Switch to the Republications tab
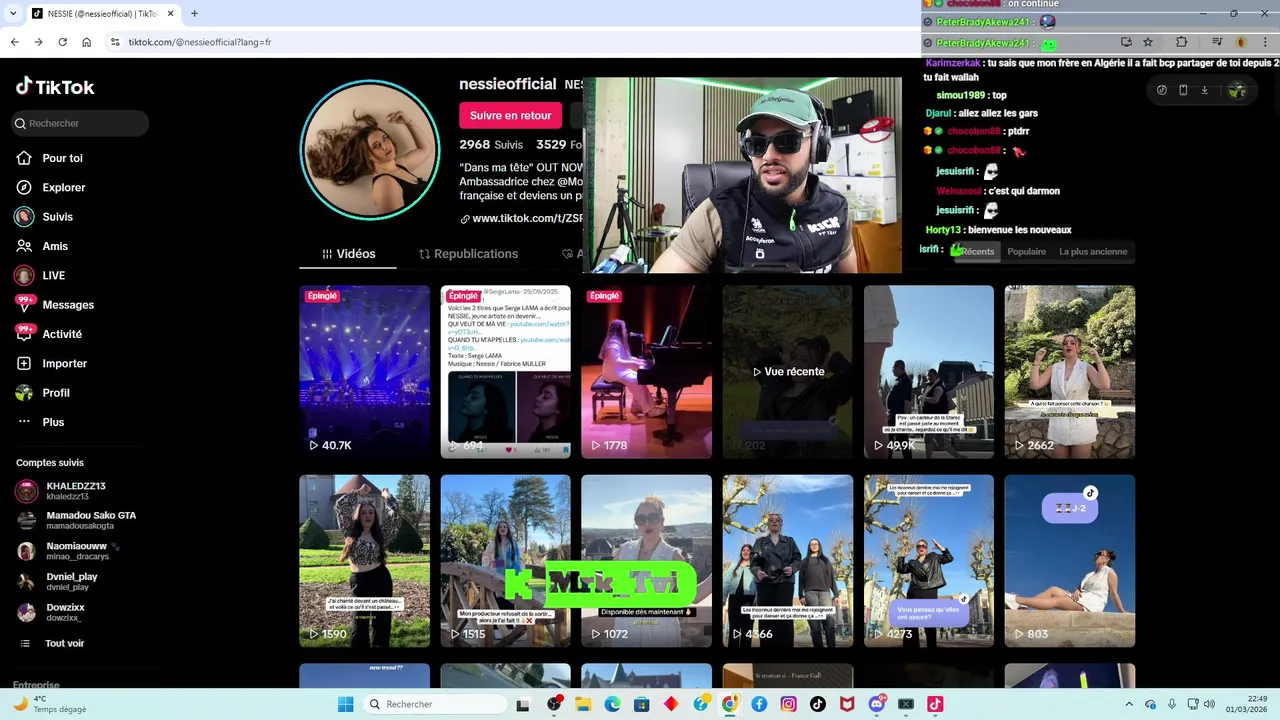 tap(468, 254)
